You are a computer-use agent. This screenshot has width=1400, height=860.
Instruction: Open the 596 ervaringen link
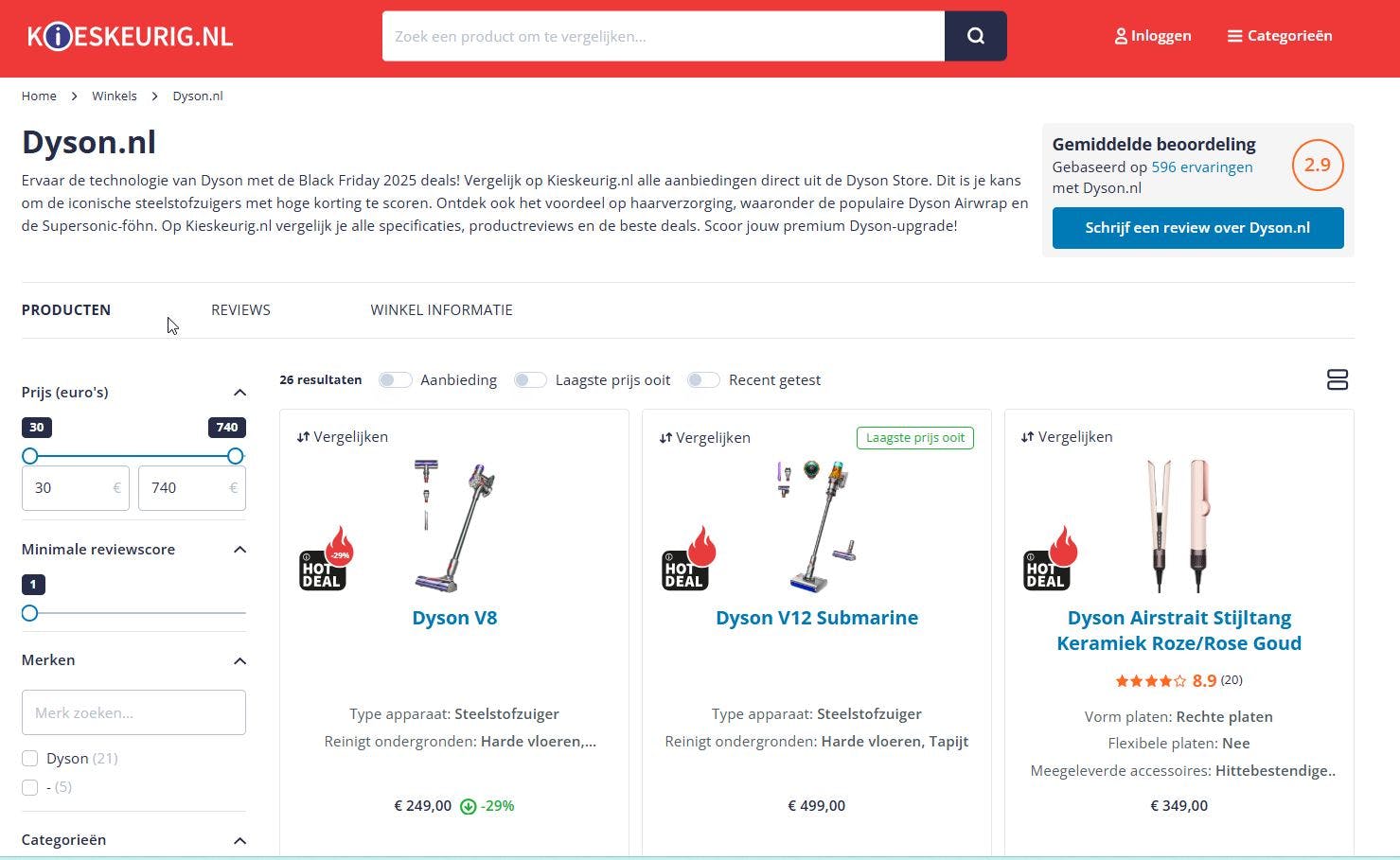click(x=1201, y=167)
